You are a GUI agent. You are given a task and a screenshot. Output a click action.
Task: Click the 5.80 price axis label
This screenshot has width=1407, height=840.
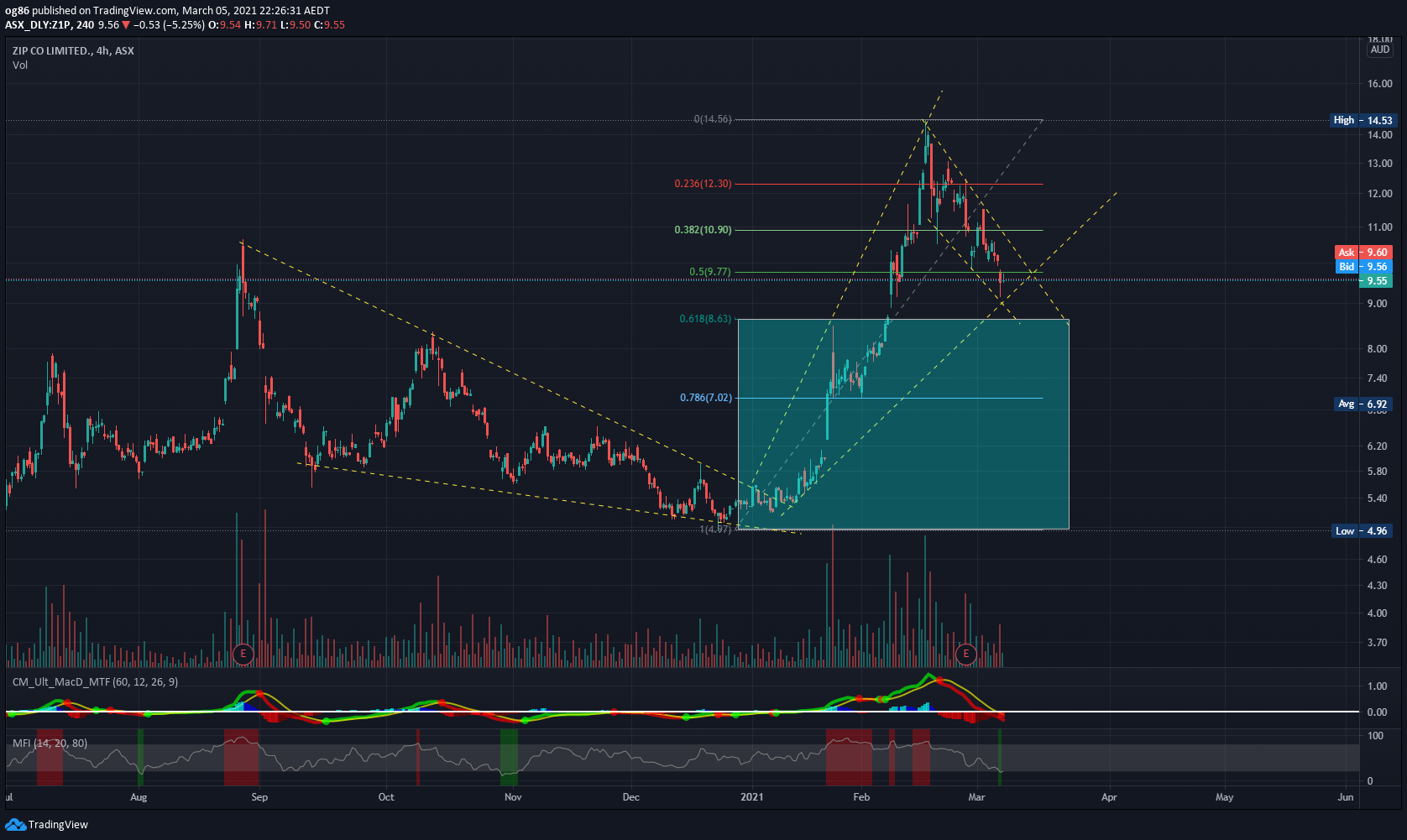coord(1377,472)
